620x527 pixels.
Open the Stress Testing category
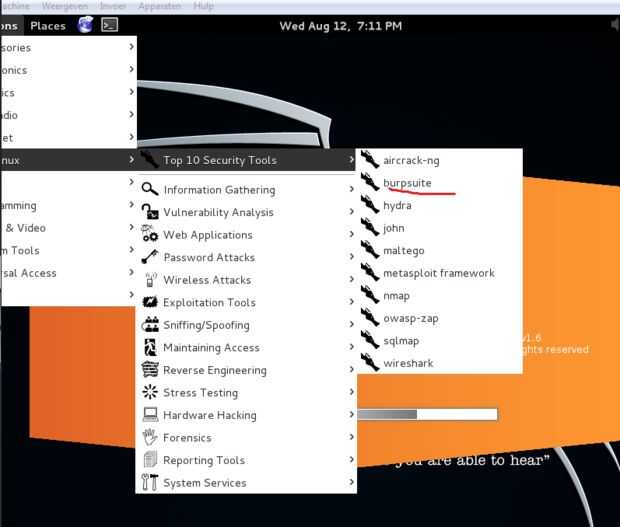tap(246, 392)
